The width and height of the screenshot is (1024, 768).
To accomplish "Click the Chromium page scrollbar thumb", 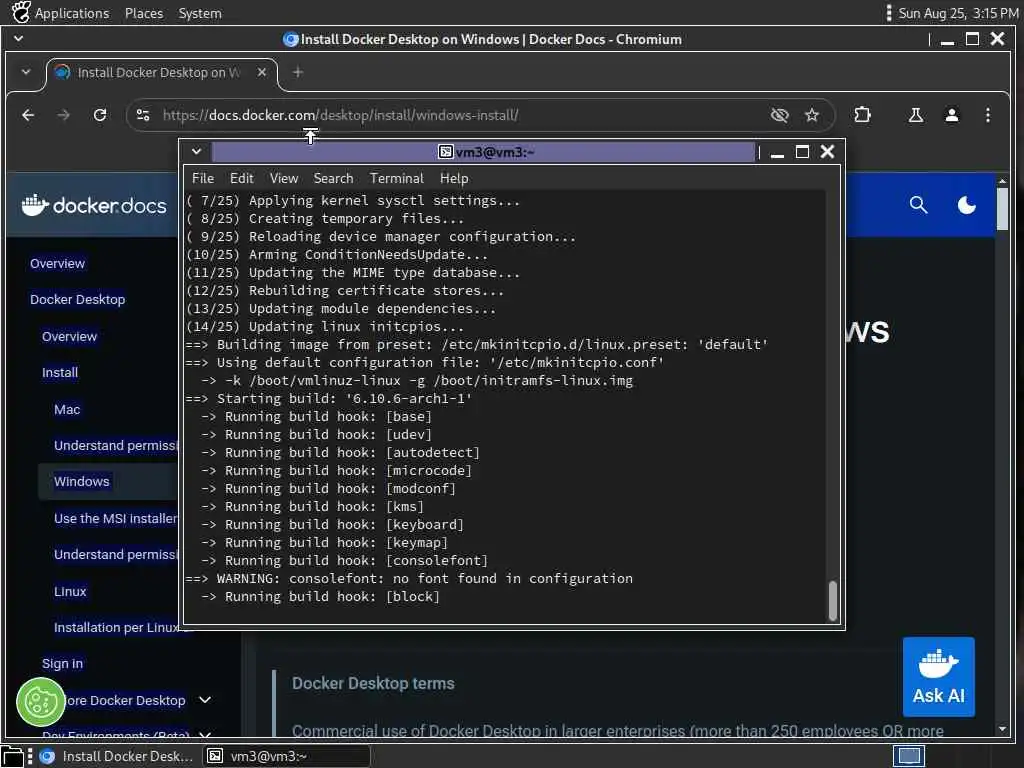I will [x=1002, y=208].
